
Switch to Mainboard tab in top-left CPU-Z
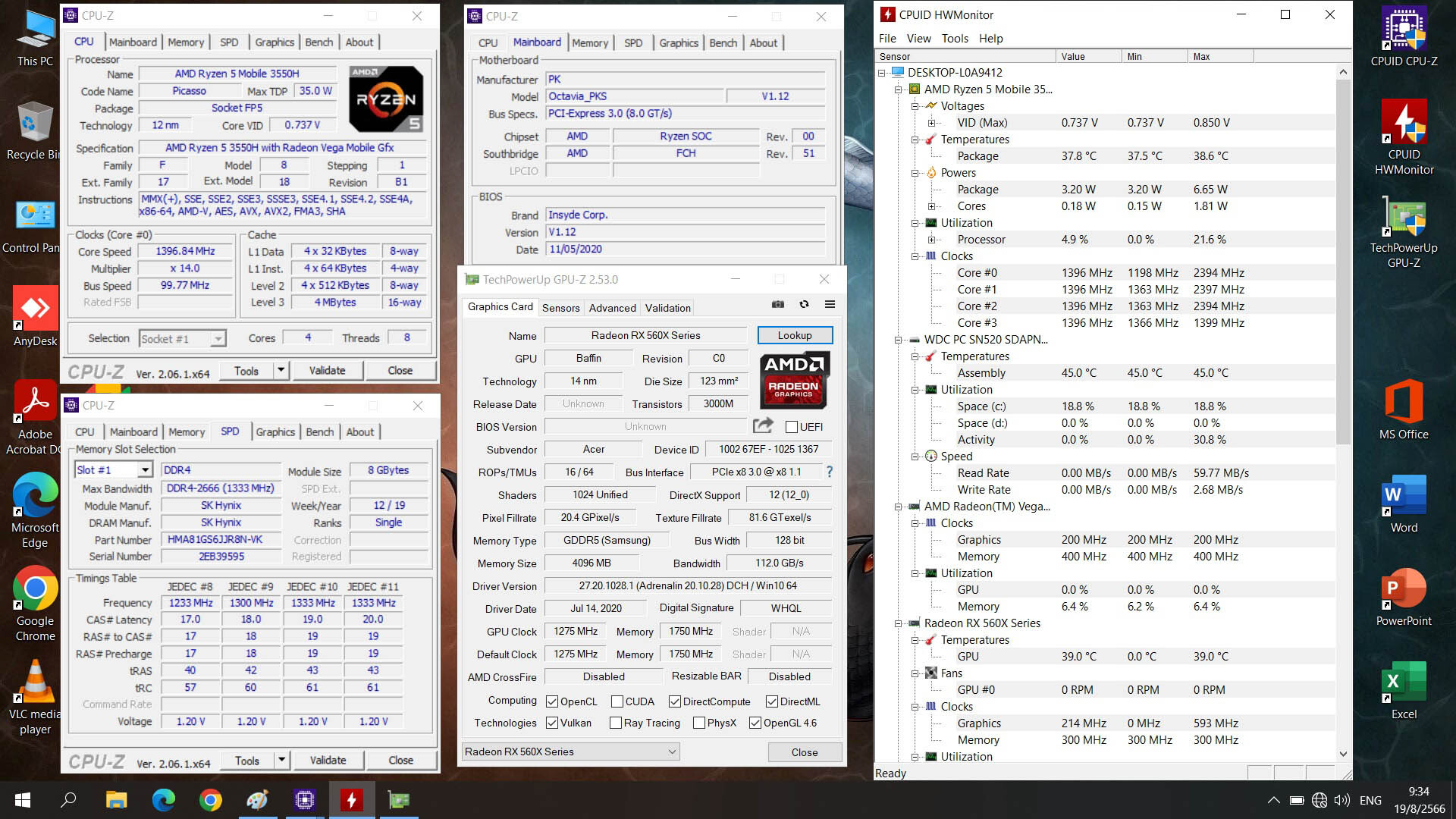point(133,42)
